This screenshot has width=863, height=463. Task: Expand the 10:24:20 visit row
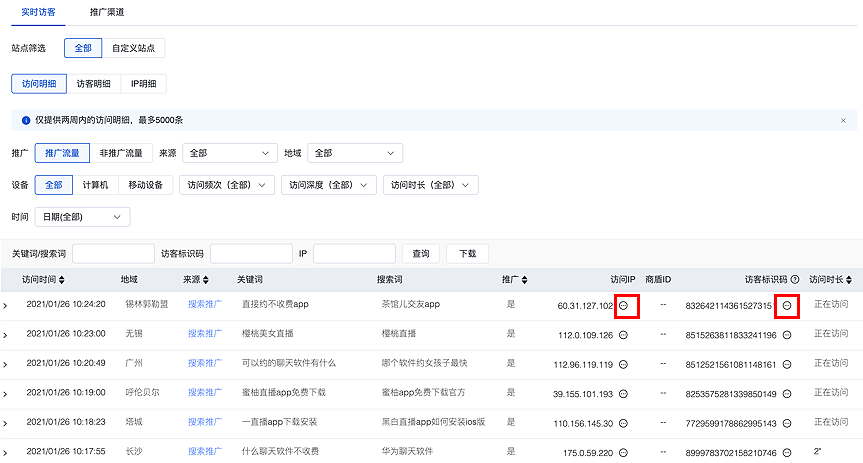[x=6, y=305]
